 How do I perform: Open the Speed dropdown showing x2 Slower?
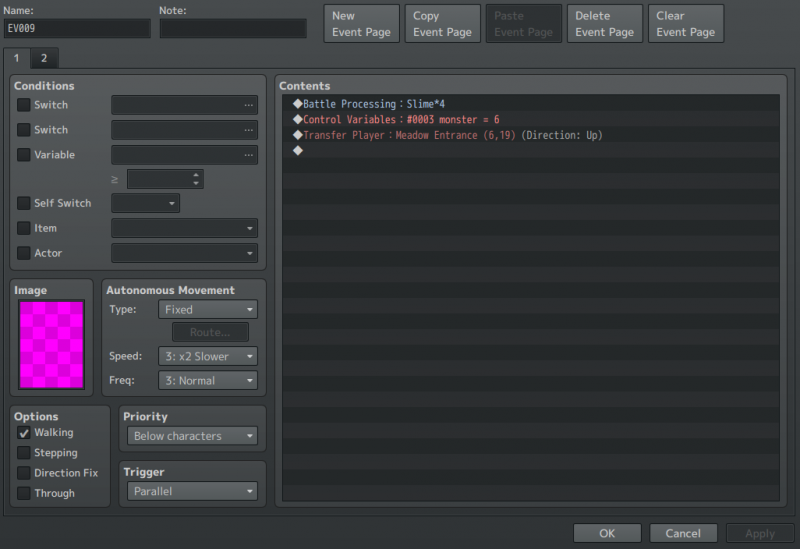tap(208, 356)
